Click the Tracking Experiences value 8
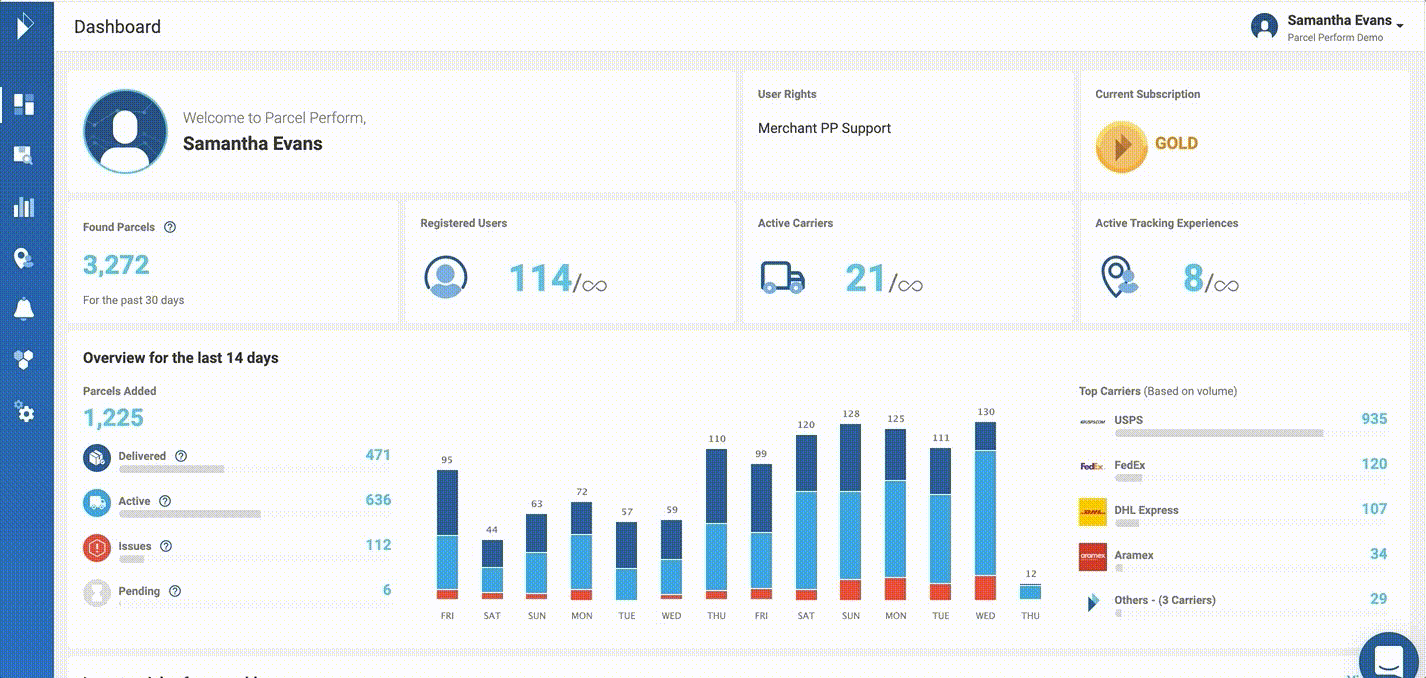 (1193, 278)
